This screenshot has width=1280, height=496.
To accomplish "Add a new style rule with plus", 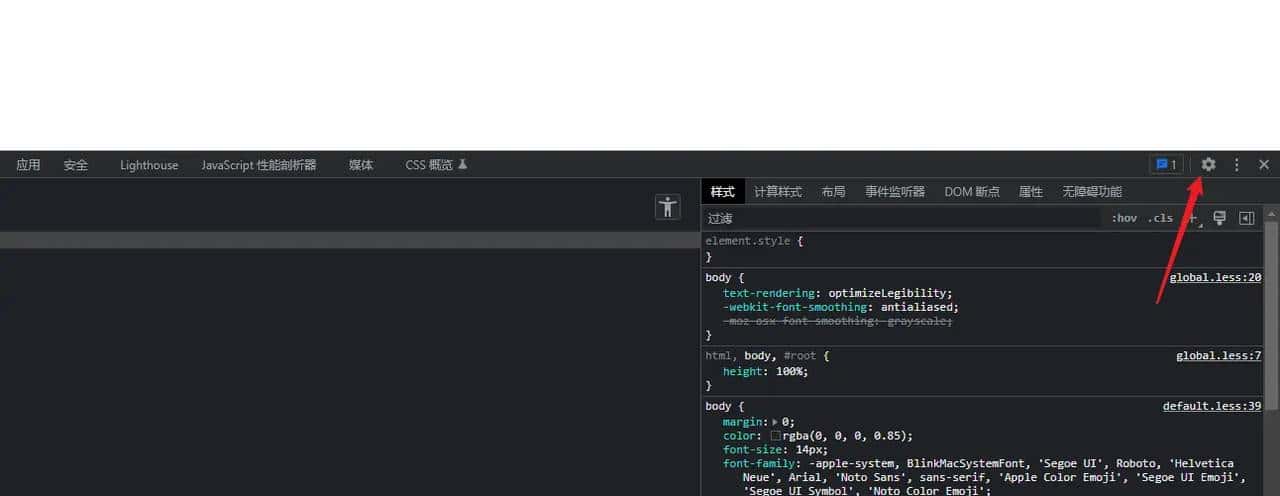I will click(x=1192, y=218).
